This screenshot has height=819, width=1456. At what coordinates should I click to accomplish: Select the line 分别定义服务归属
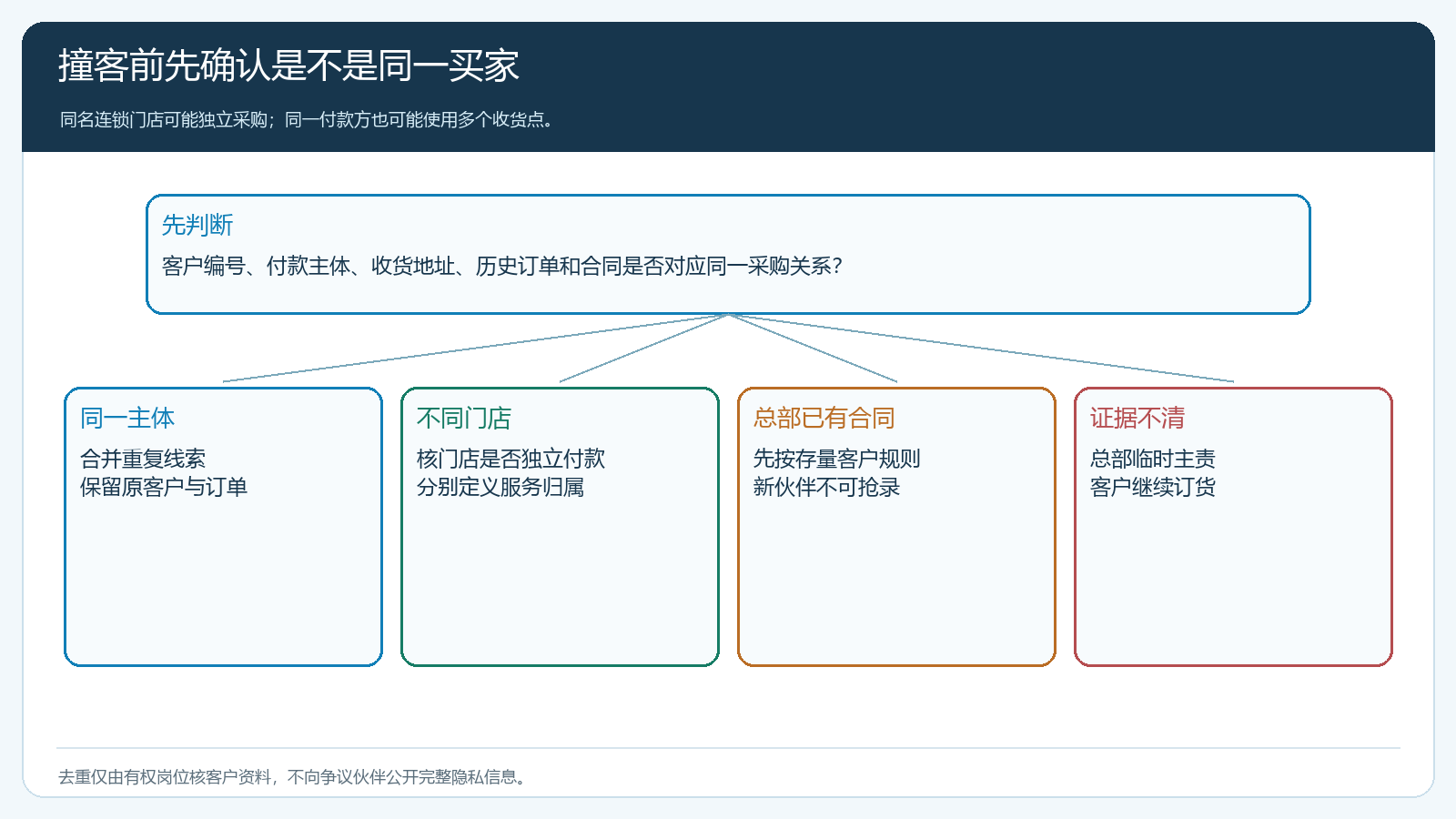(500, 487)
